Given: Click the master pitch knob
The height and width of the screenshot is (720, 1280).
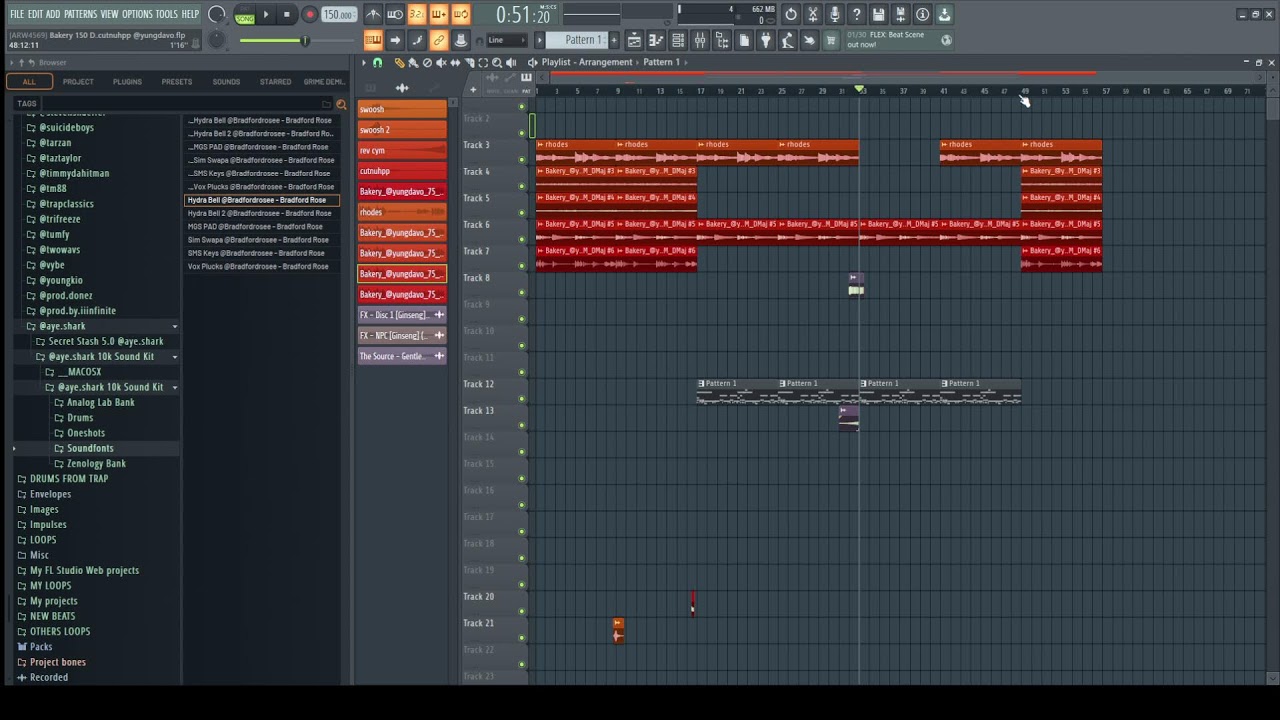Looking at the screenshot, I should pyautogui.click(x=217, y=40).
